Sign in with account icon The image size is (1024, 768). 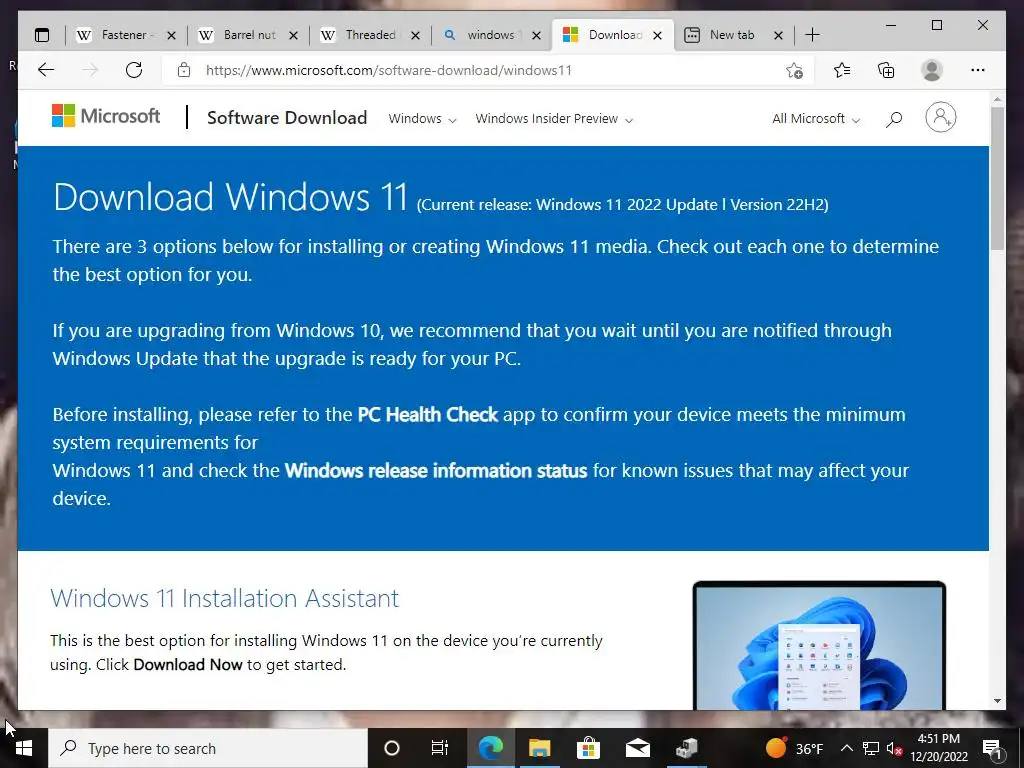click(940, 118)
